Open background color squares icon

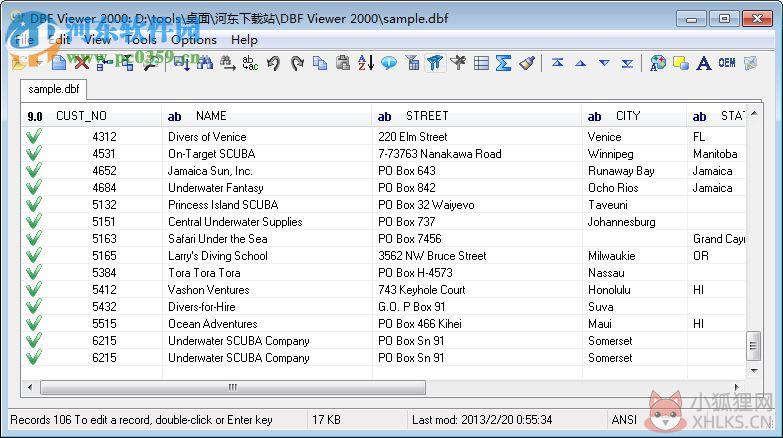[x=681, y=63]
